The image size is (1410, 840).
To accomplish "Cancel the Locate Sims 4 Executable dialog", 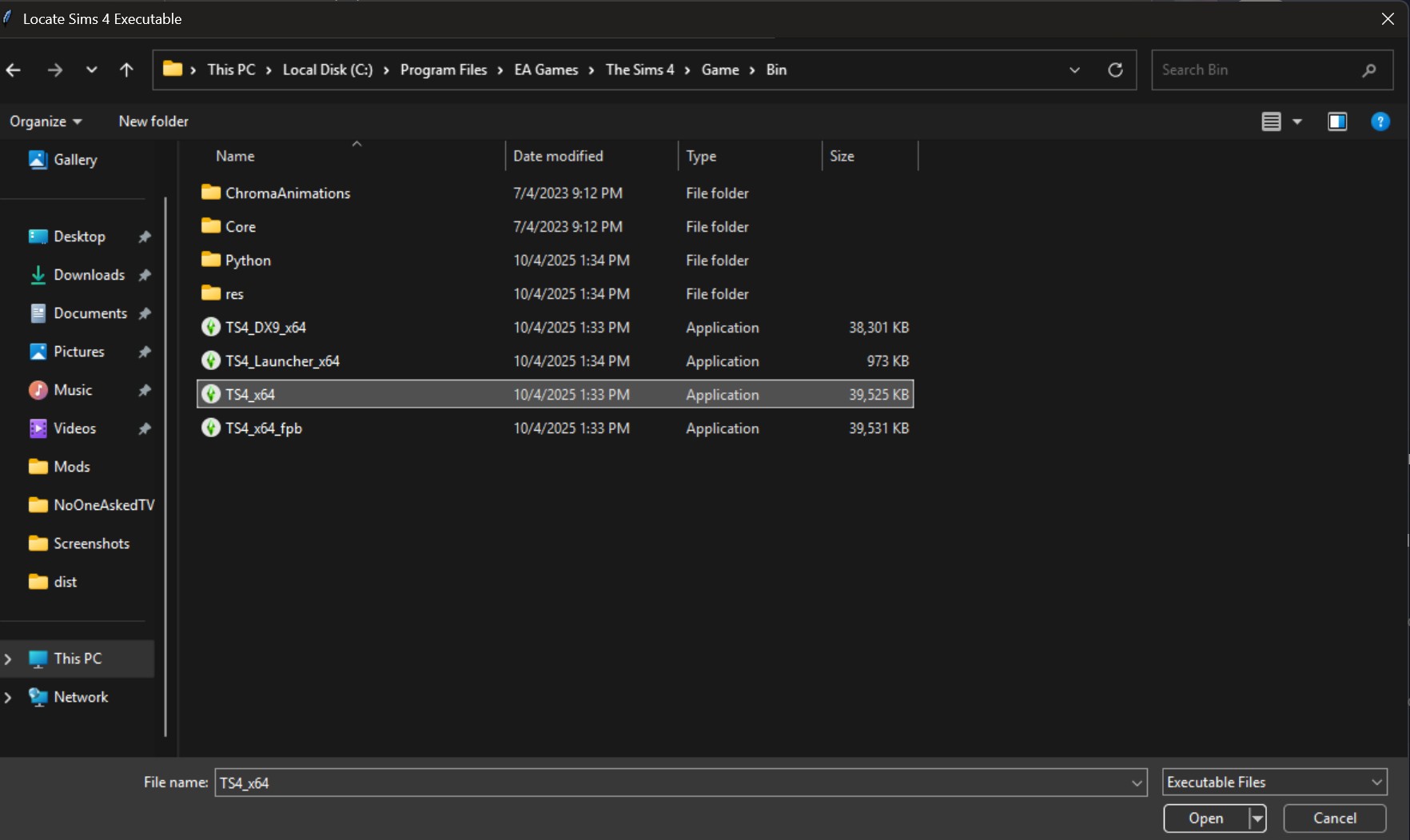I will point(1334,818).
